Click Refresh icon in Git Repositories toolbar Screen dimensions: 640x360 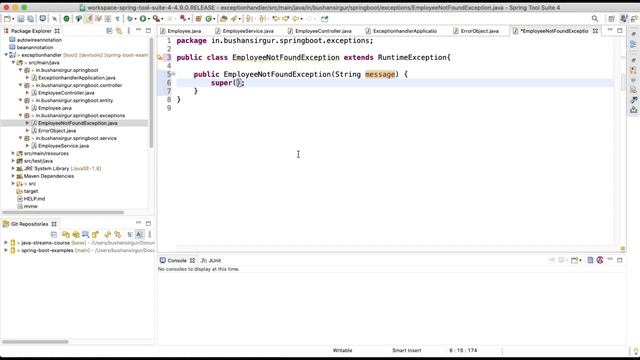[x=107, y=234]
